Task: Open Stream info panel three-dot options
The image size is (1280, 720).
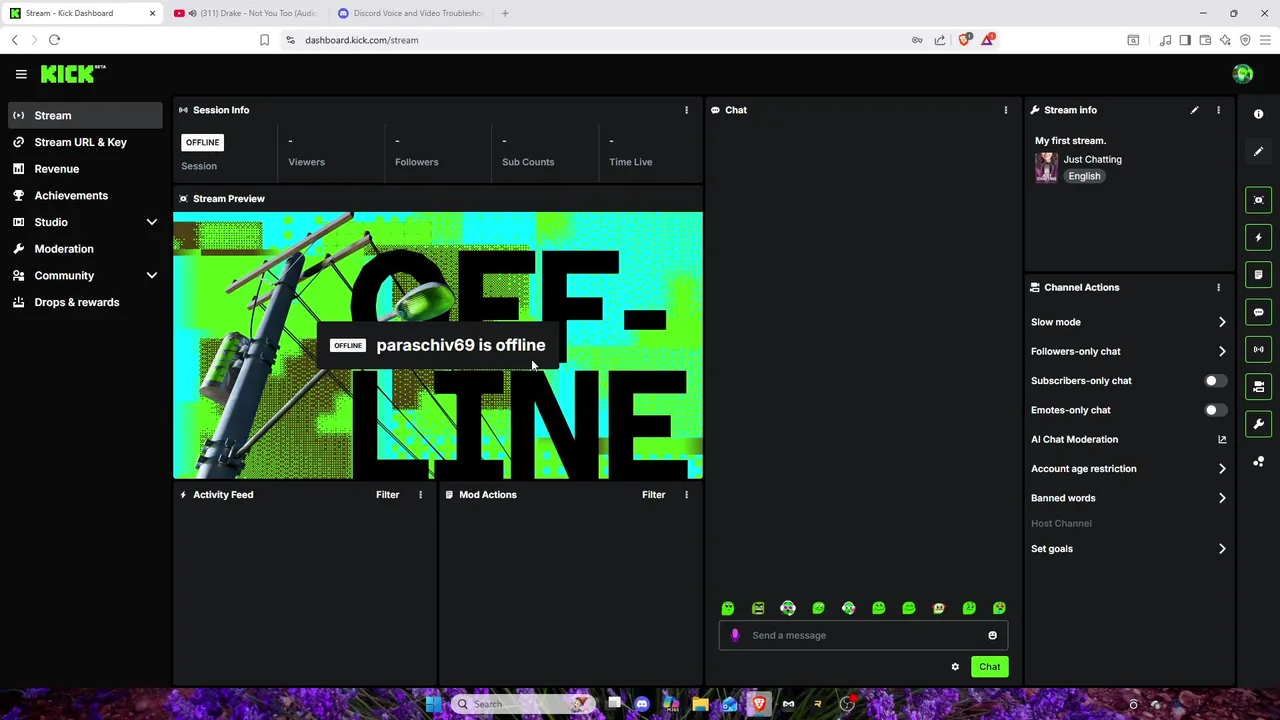Action: [1218, 110]
